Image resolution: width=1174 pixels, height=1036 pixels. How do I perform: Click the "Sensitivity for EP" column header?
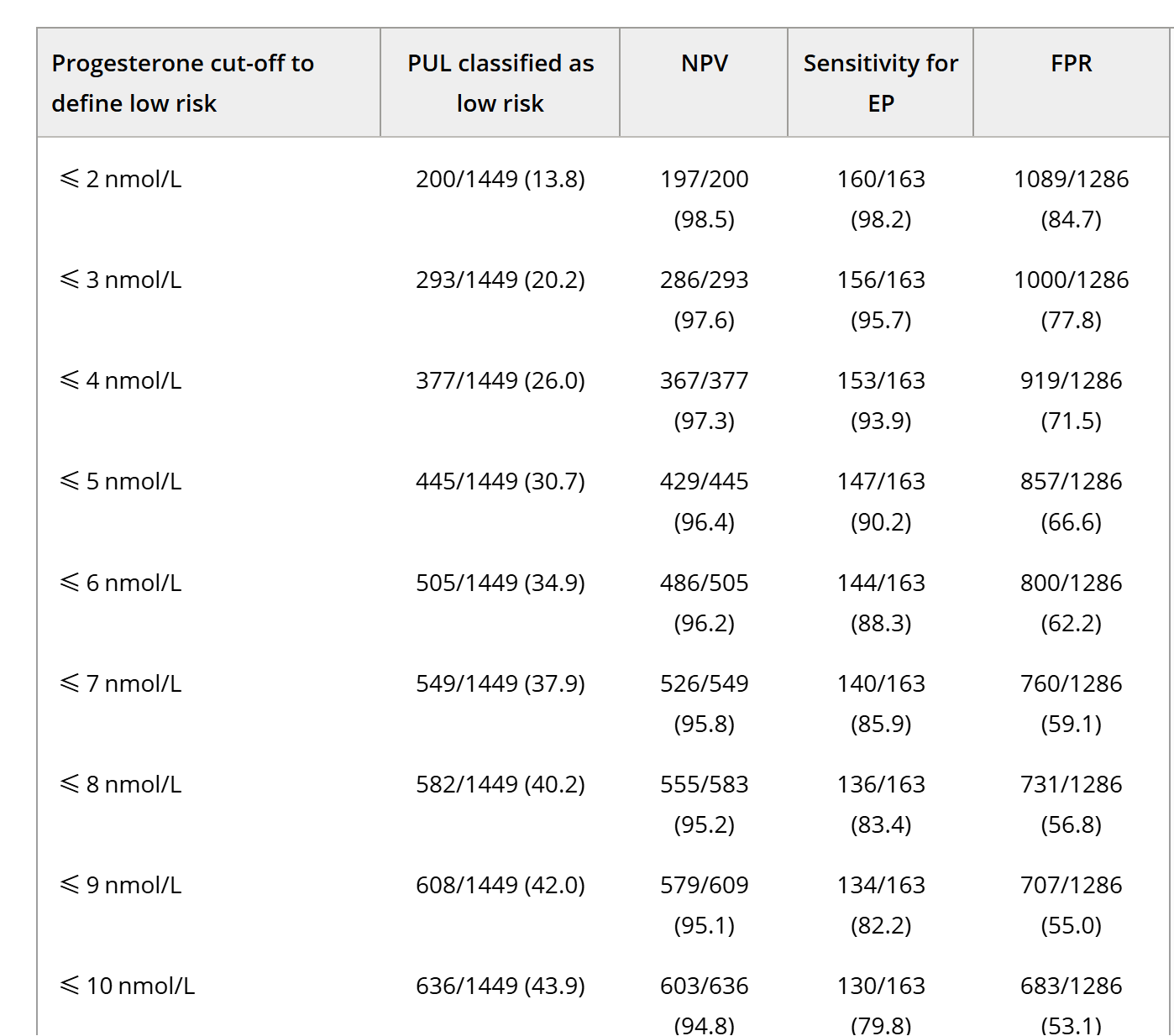click(x=880, y=83)
